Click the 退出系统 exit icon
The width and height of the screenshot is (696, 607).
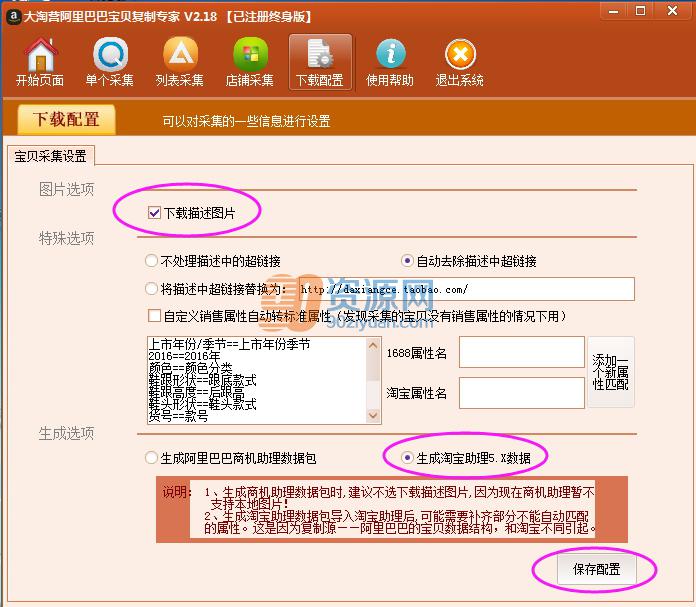tap(460, 62)
